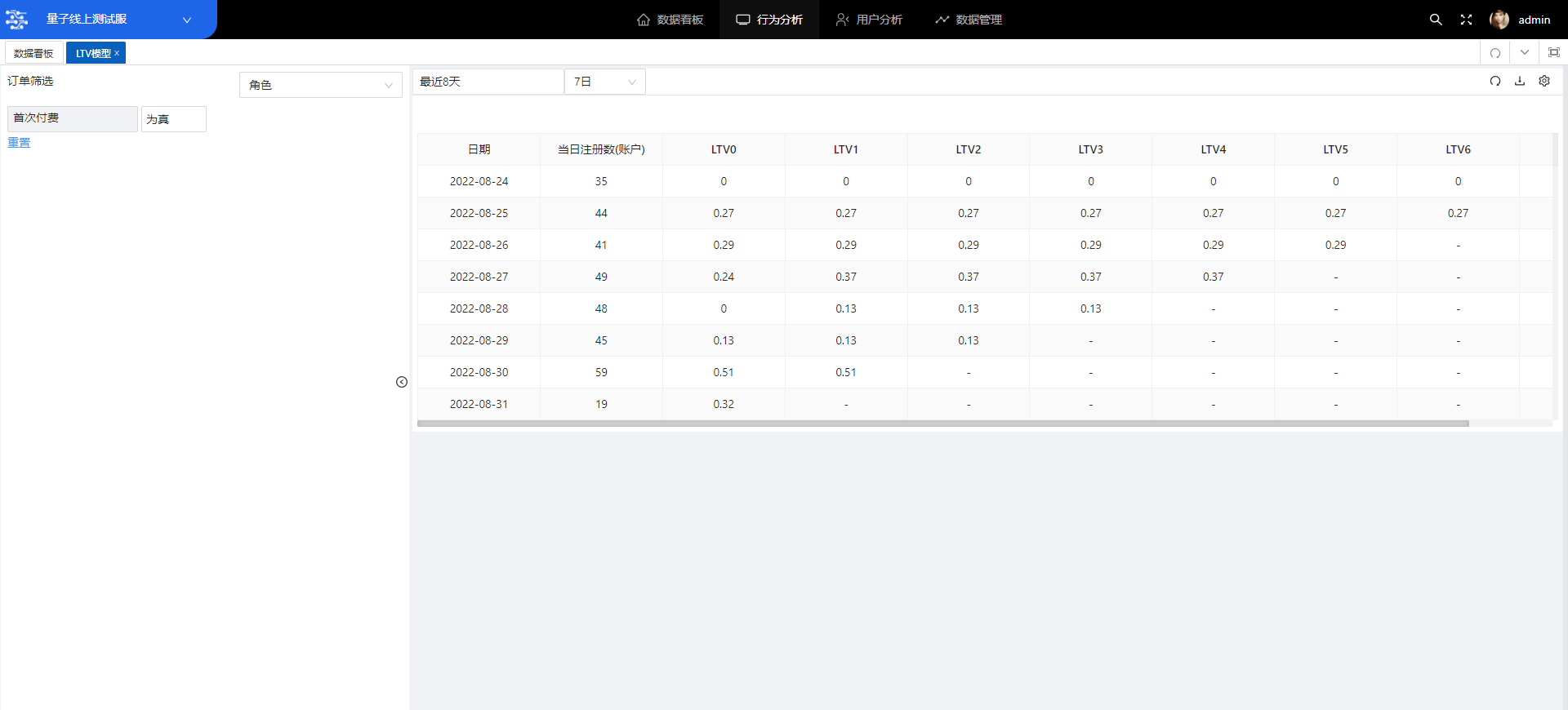
Task: Open 行为分析 in top navigation
Action: coord(769,20)
